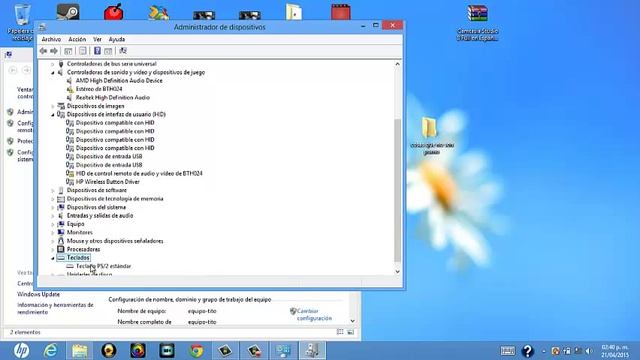Select Mouse y otros dispositivos señaladores
The image size is (640, 360).
pyautogui.click(x=115, y=241)
